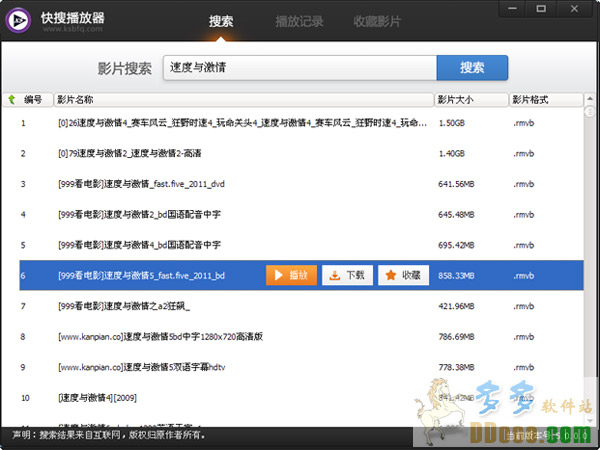Screen dimensions: 600x450
Task: Select row 5 速度与激情4_bd国语配音中字
Action: (302, 245)
